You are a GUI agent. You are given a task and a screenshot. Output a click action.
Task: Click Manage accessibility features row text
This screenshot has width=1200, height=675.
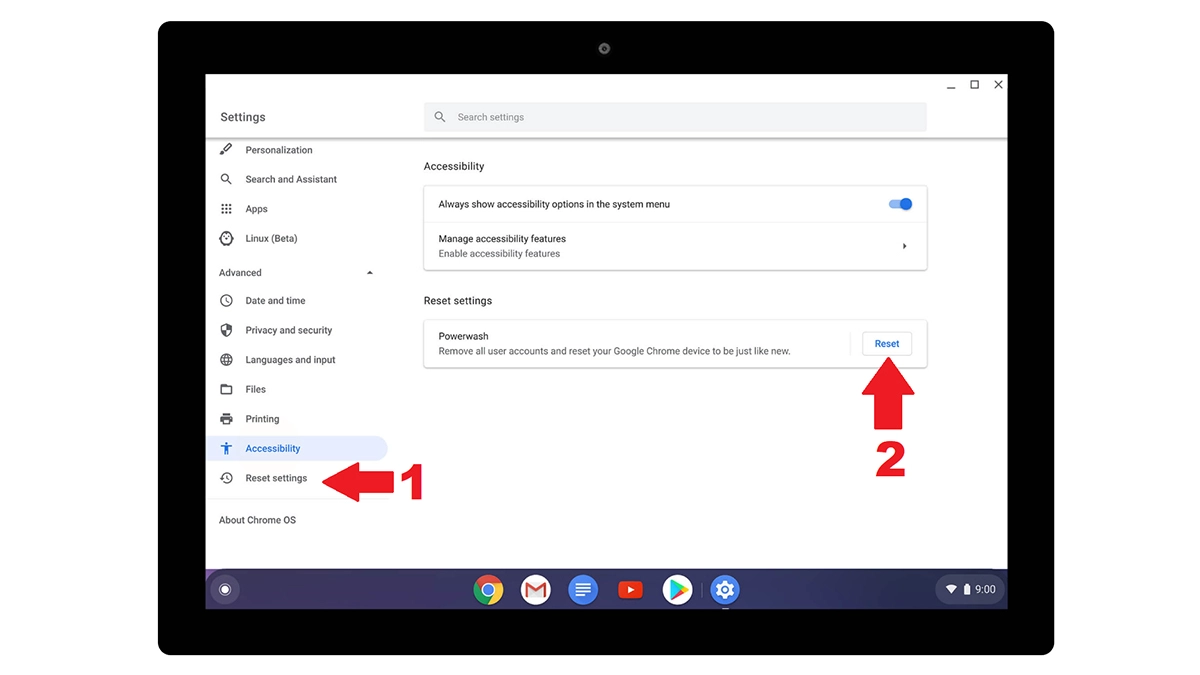(x=502, y=239)
